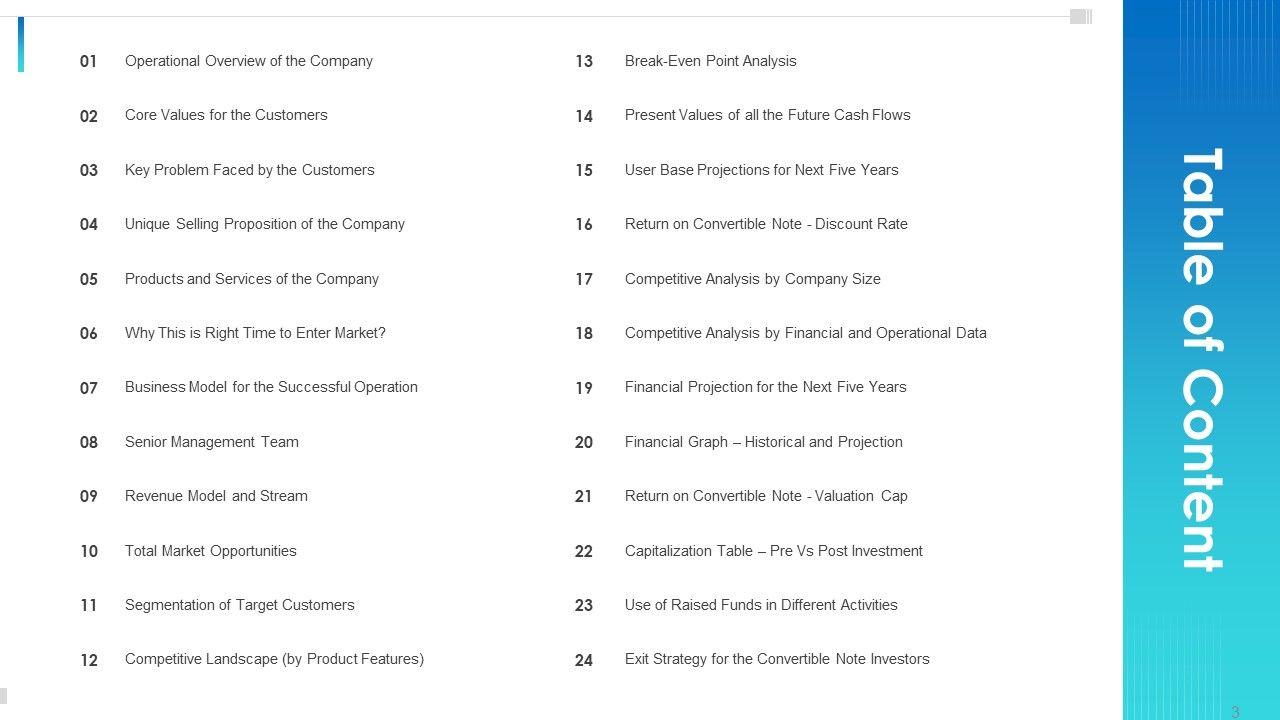The width and height of the screenshot is (1280, 720).
Task: Click 'Total Market Opportunities' entry
Action: point(210,551)
